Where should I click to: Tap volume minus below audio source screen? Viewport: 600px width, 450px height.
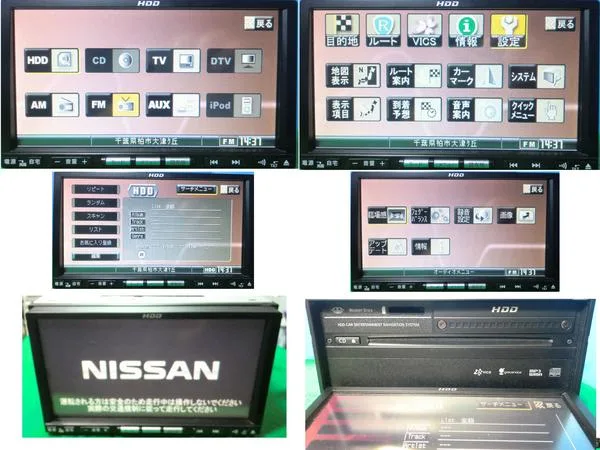coord(57,162)
